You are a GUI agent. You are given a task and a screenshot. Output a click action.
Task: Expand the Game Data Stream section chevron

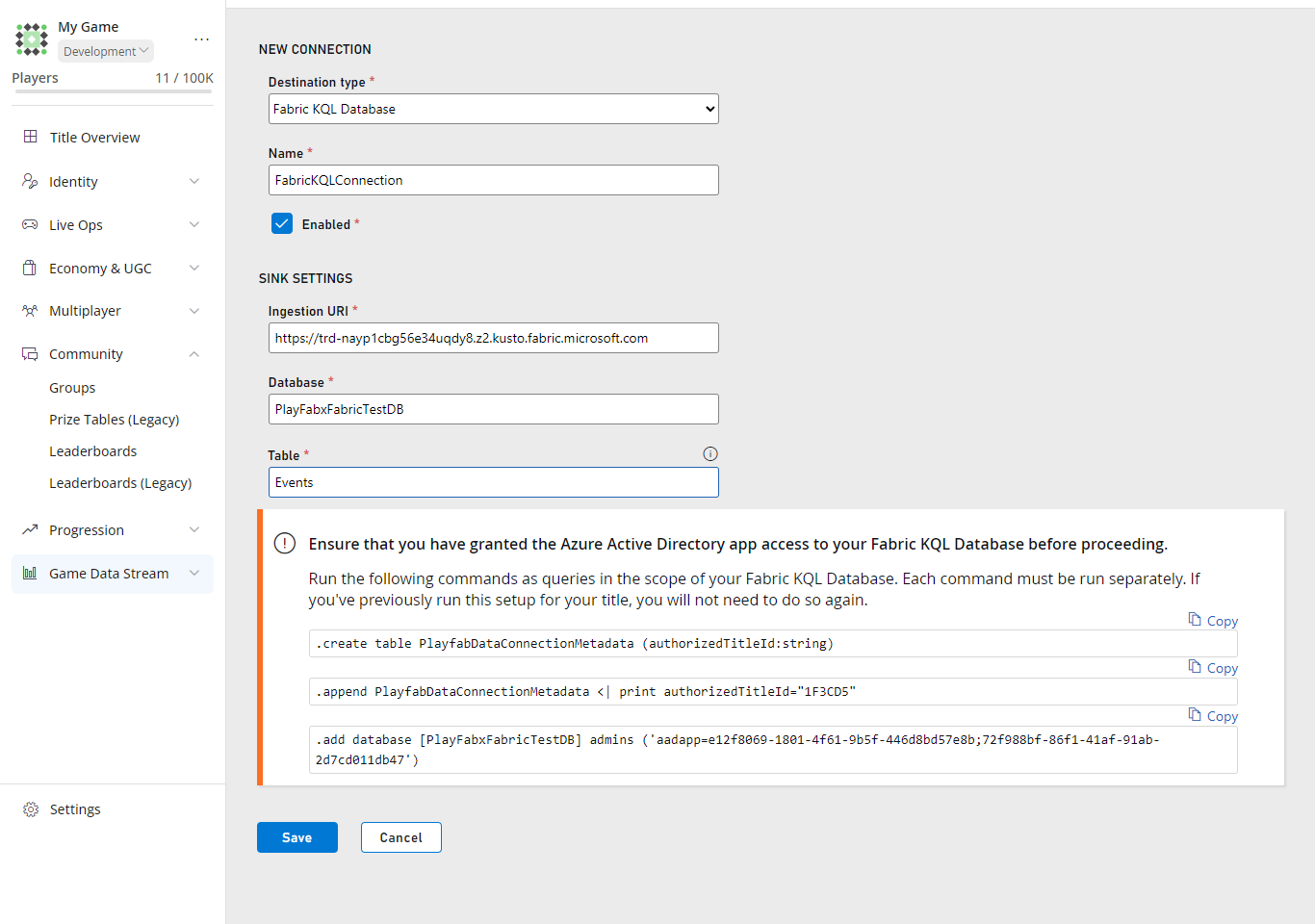click(x=194, y=574)
